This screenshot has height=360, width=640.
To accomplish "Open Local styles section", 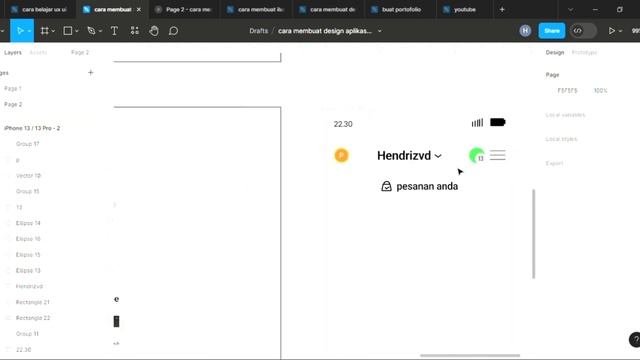I will click(561, 139).
